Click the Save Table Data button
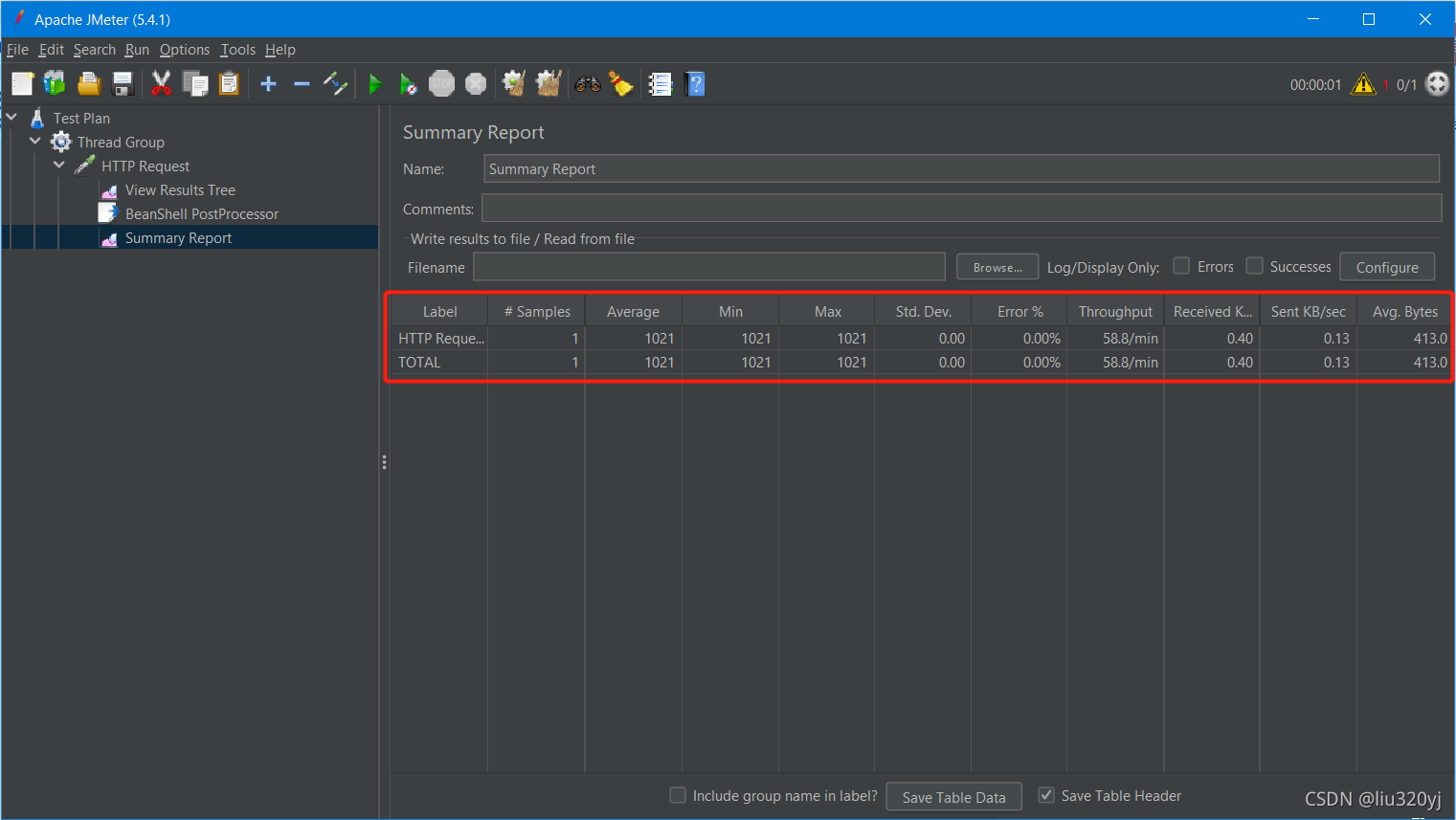Viewport: 1456px width, 820px height. click(953, 797)
